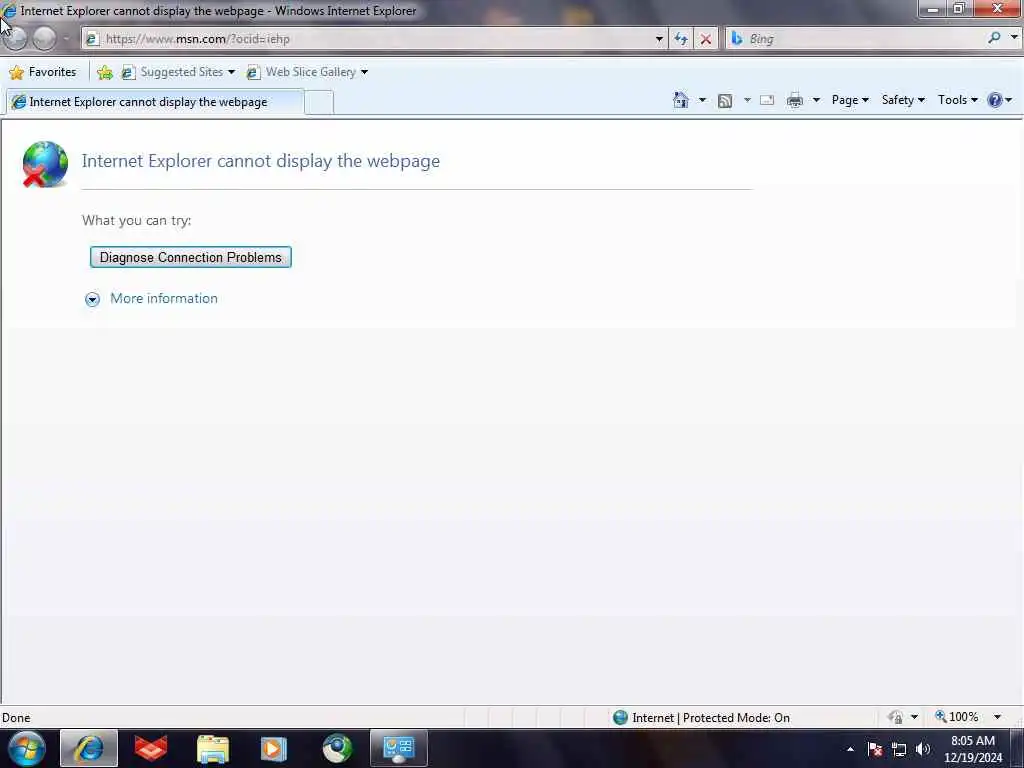Expand the Home button dropdown arrow
This screenshot has width=1024, height=768.
click(702, 100)
